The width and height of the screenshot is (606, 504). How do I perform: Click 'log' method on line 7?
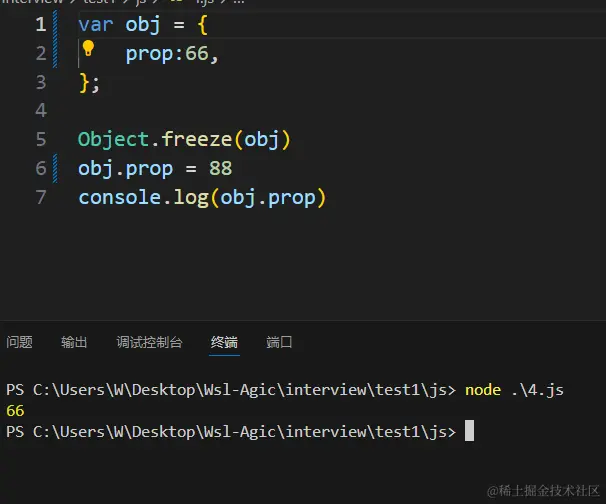pos(191,198)
